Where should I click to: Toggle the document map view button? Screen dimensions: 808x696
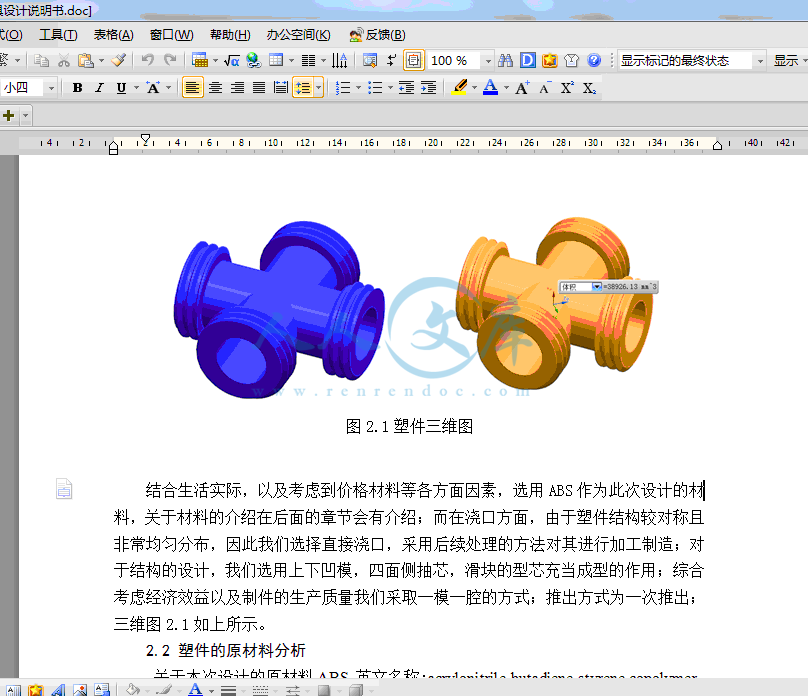coord(413,60)
